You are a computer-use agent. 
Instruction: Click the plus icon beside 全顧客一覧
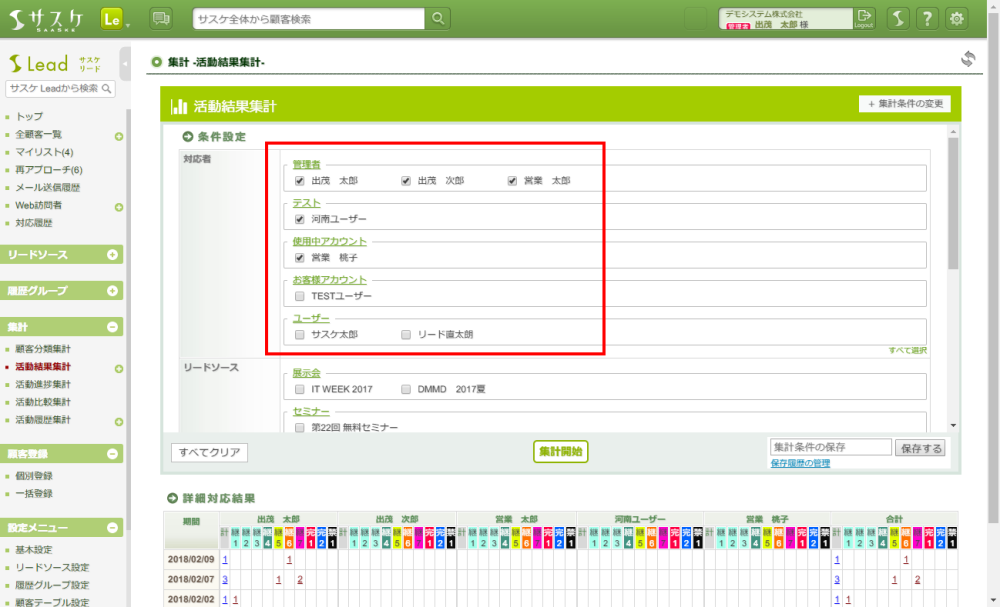[119, 135]
